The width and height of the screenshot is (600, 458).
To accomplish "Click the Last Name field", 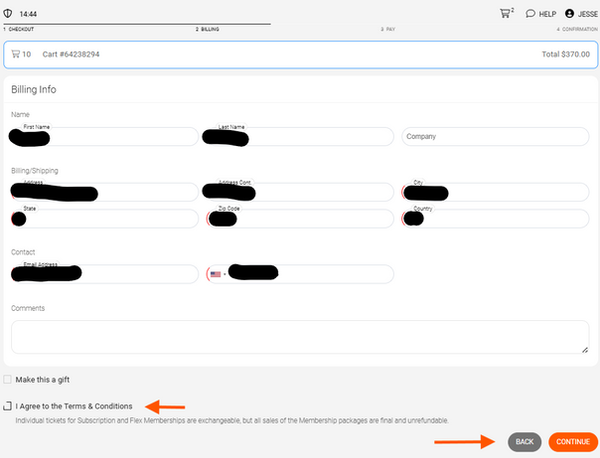I will tap(299, 137).
